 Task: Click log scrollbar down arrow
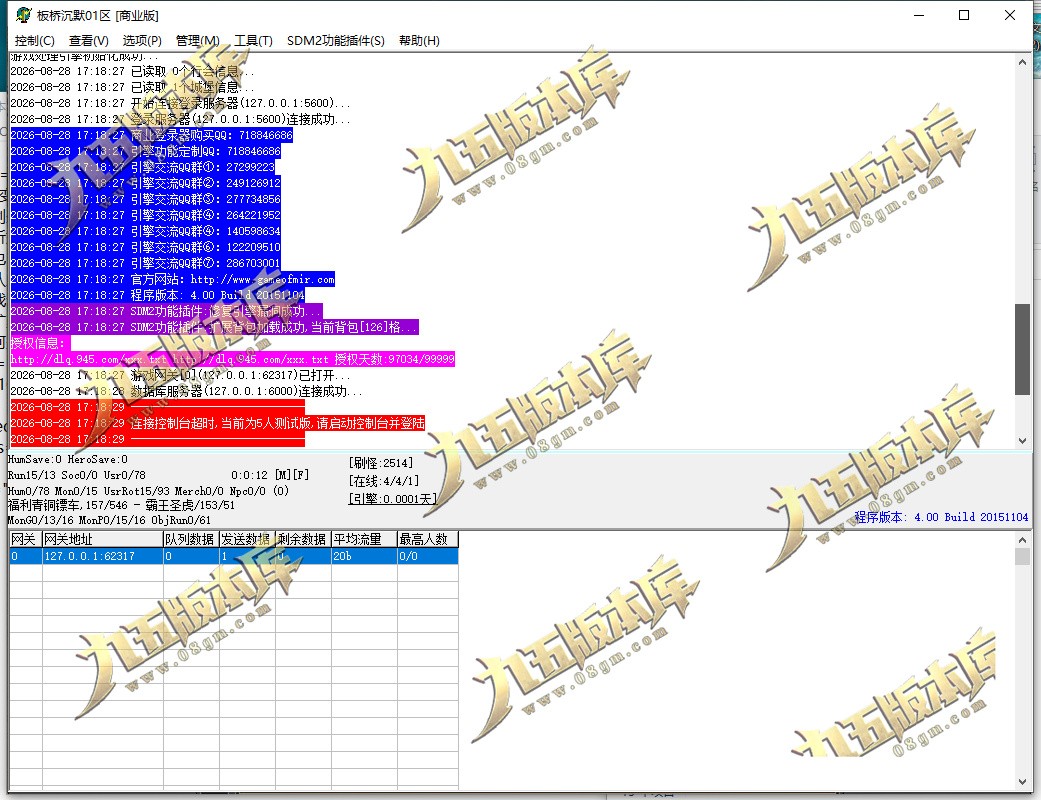1022,441
